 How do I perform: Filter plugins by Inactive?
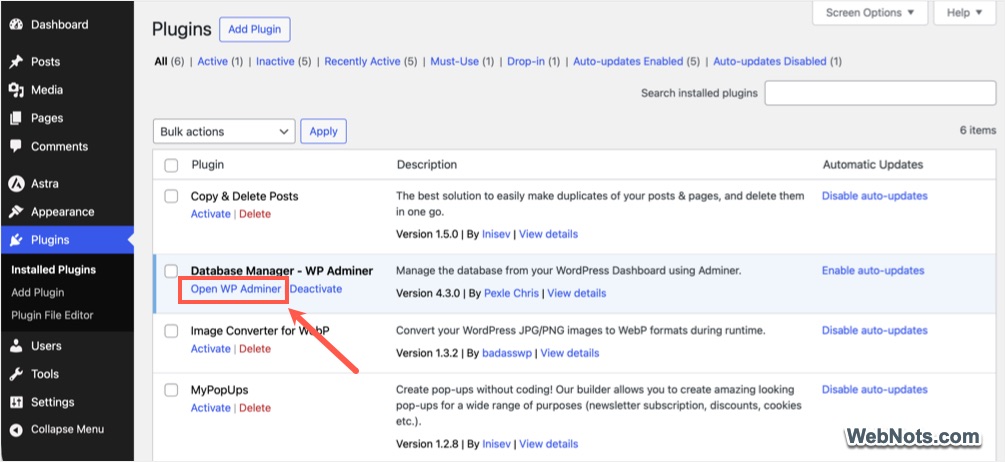[275, 62]
